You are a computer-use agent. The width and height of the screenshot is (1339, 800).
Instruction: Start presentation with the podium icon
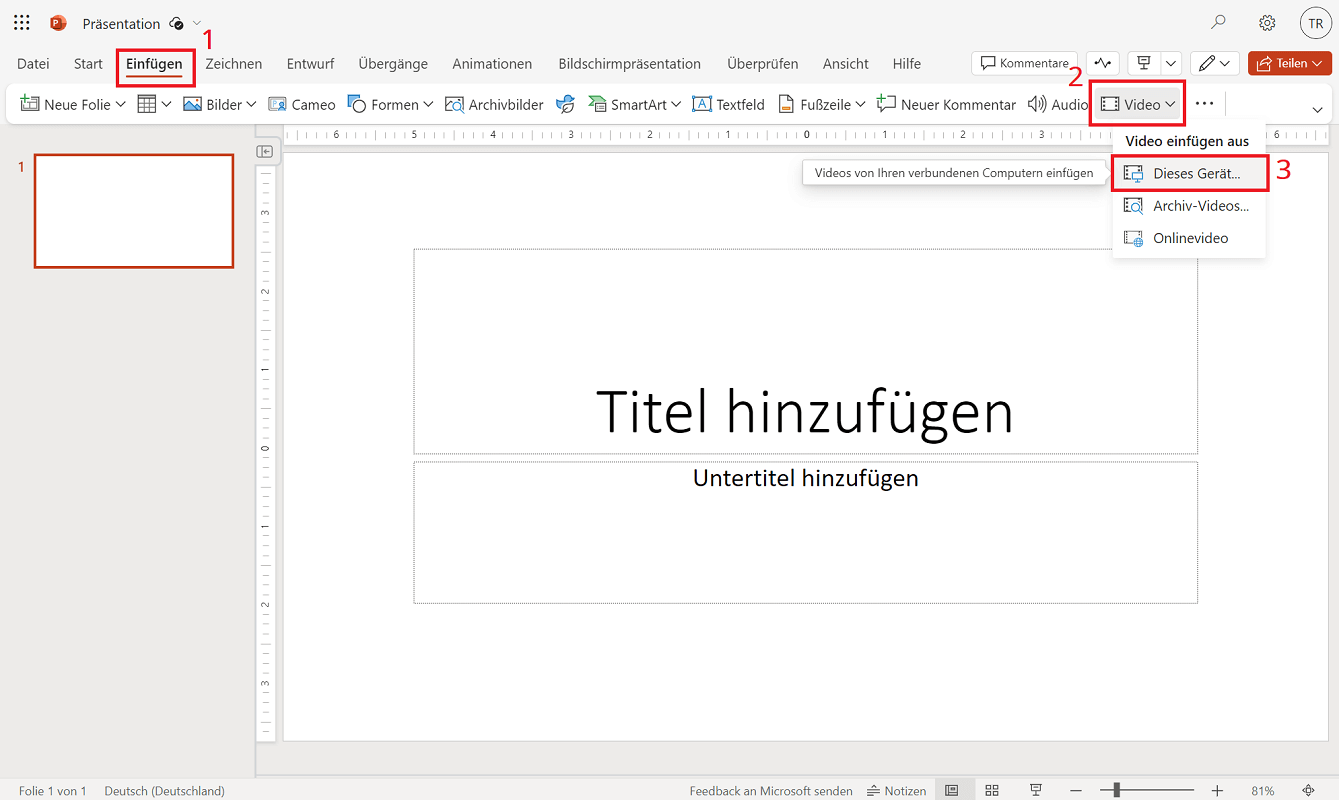point(1144,63)
